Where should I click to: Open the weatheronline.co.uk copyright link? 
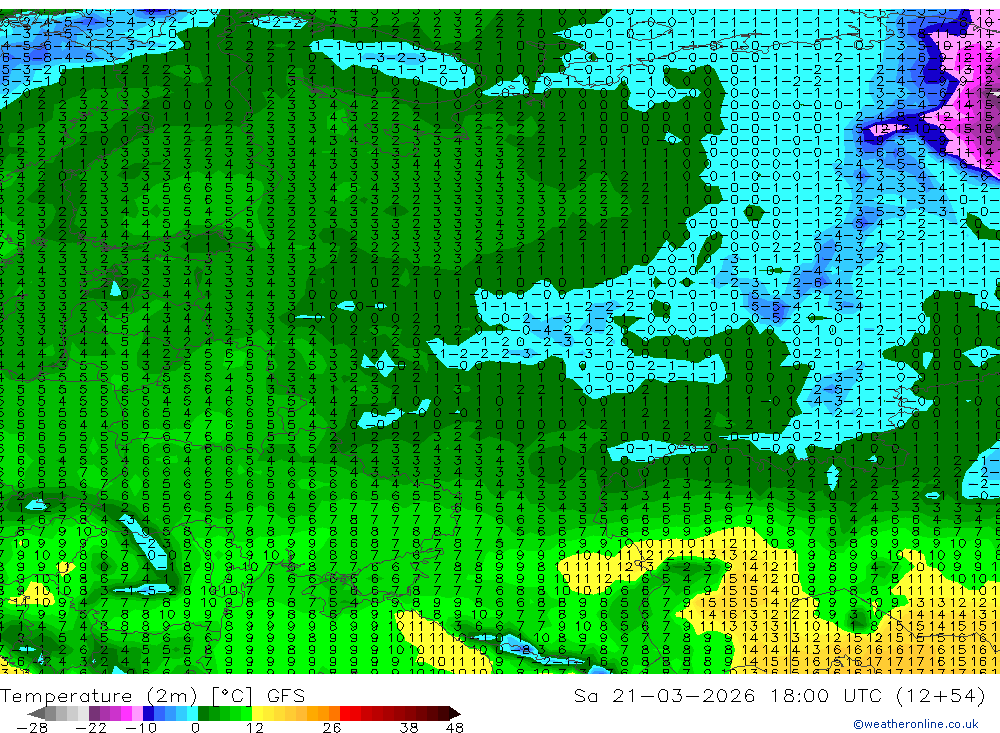(x=916, y=724)
